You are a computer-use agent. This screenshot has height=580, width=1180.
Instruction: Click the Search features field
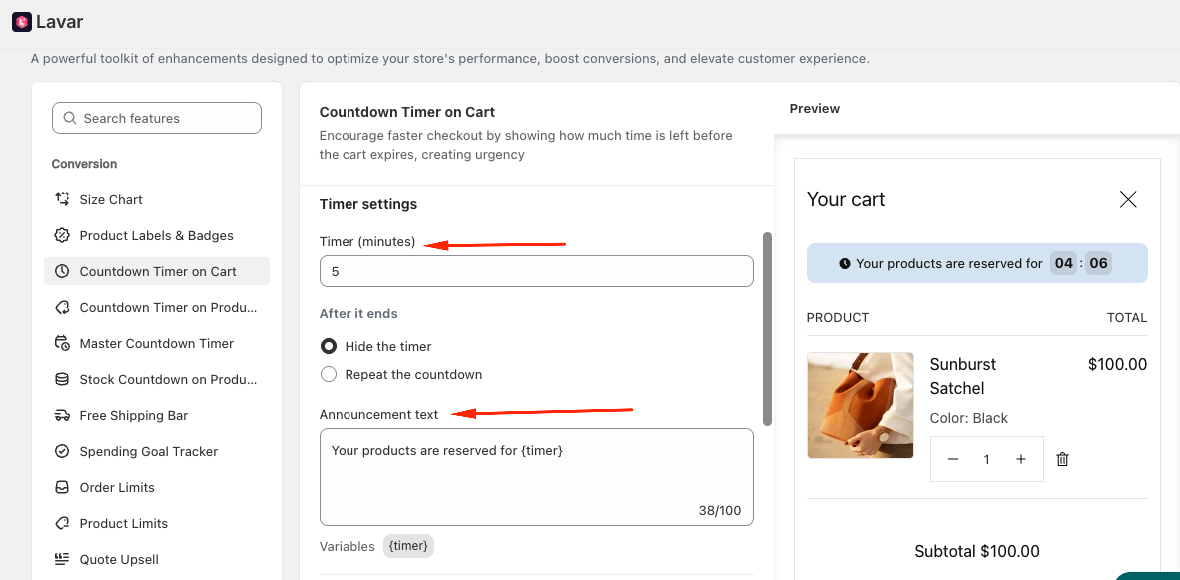coord(157,118)
